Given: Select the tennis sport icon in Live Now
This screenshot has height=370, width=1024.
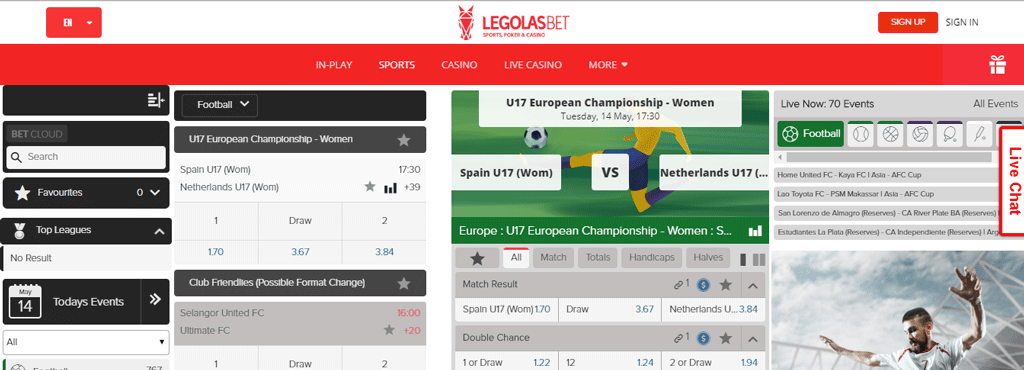Looking at the screenshot, I should click(x=859, y=134).
